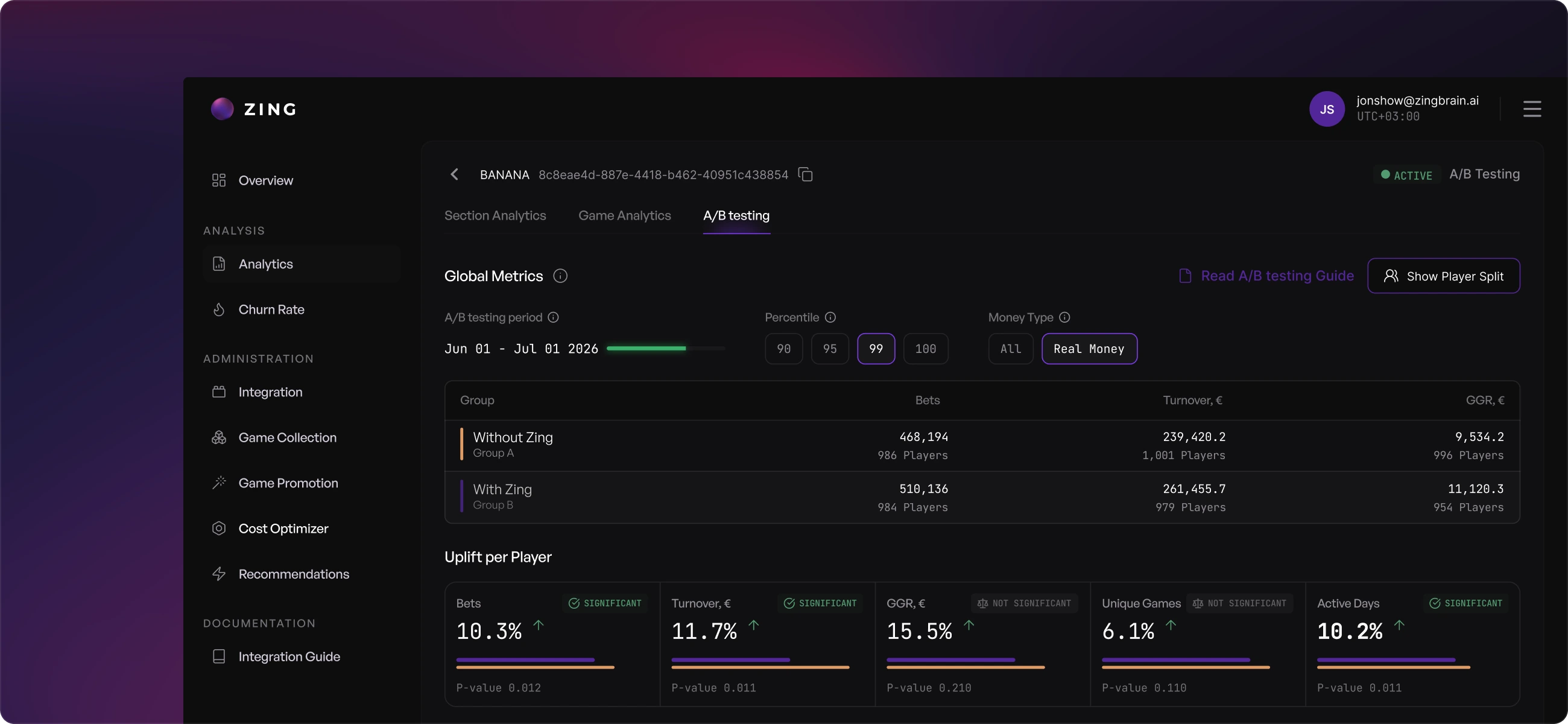Go back with the left chevron arrow
The width and height of the screenshot is (1568, 724).
pyautogui.click(x=454, y=174)
